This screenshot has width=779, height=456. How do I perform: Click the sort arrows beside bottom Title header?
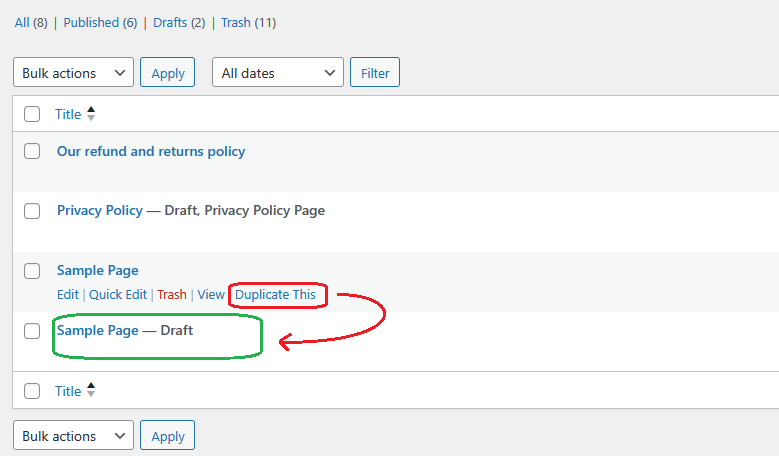point(91,391)
